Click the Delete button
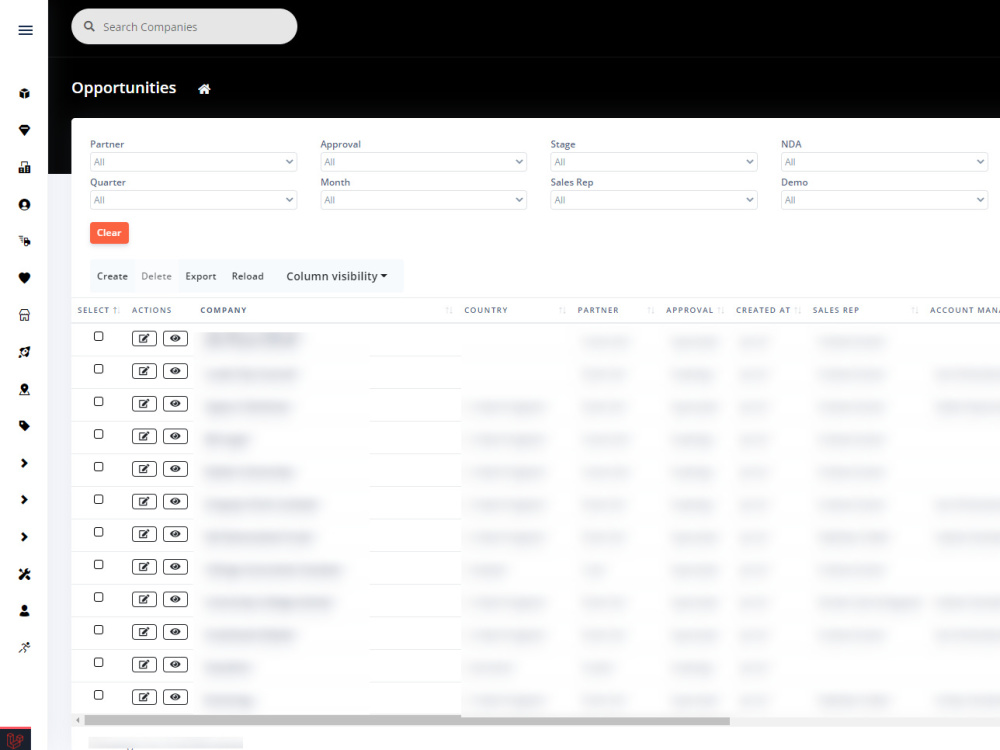This screenshot has width=1000, height=750. pyautogui.click(x=156, y=276)
